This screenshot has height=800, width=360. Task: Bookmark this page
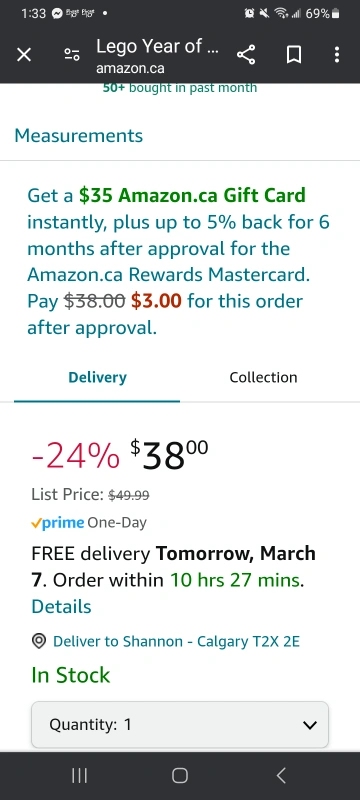294,55
